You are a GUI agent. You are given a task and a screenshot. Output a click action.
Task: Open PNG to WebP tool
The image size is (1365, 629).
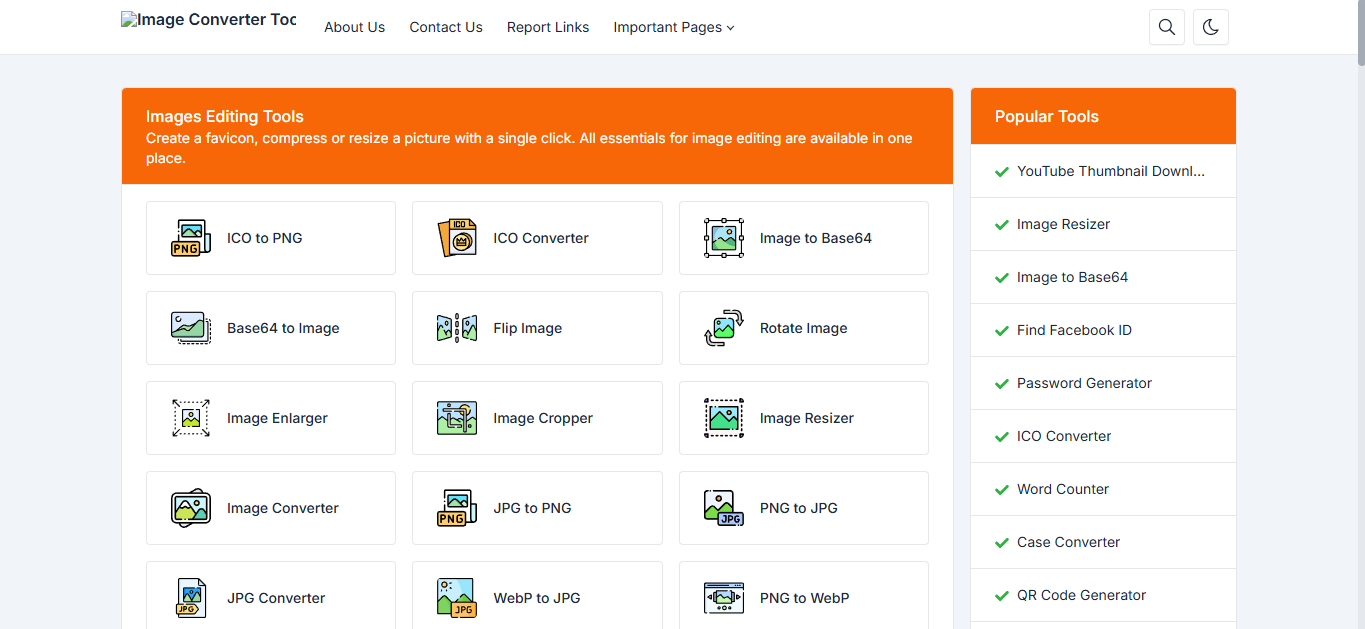tap(804, 598)
